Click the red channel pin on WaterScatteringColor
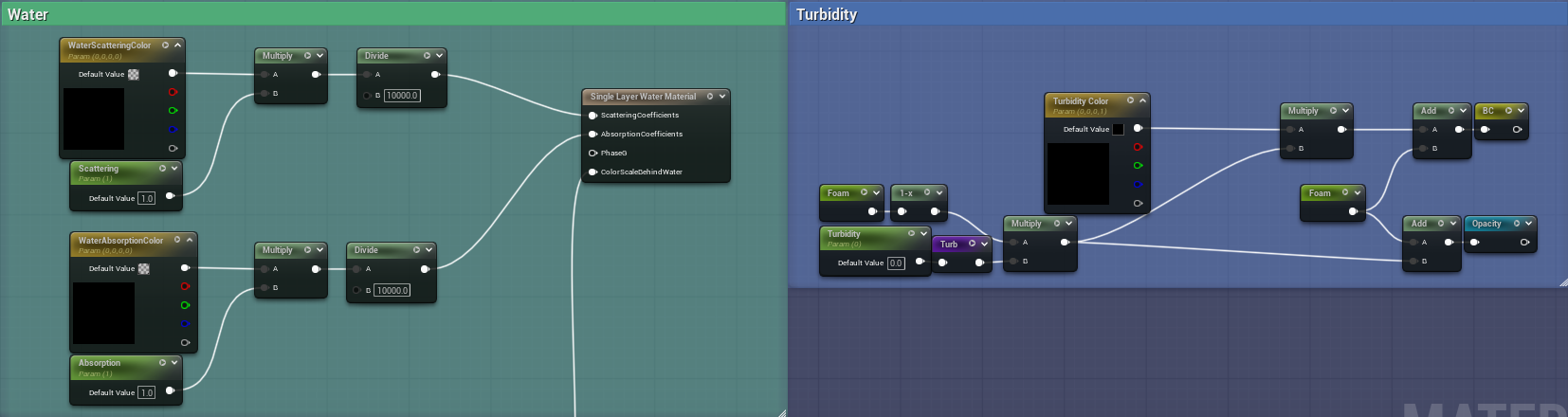Viewport: 1568px width, 417px height. 173,92
